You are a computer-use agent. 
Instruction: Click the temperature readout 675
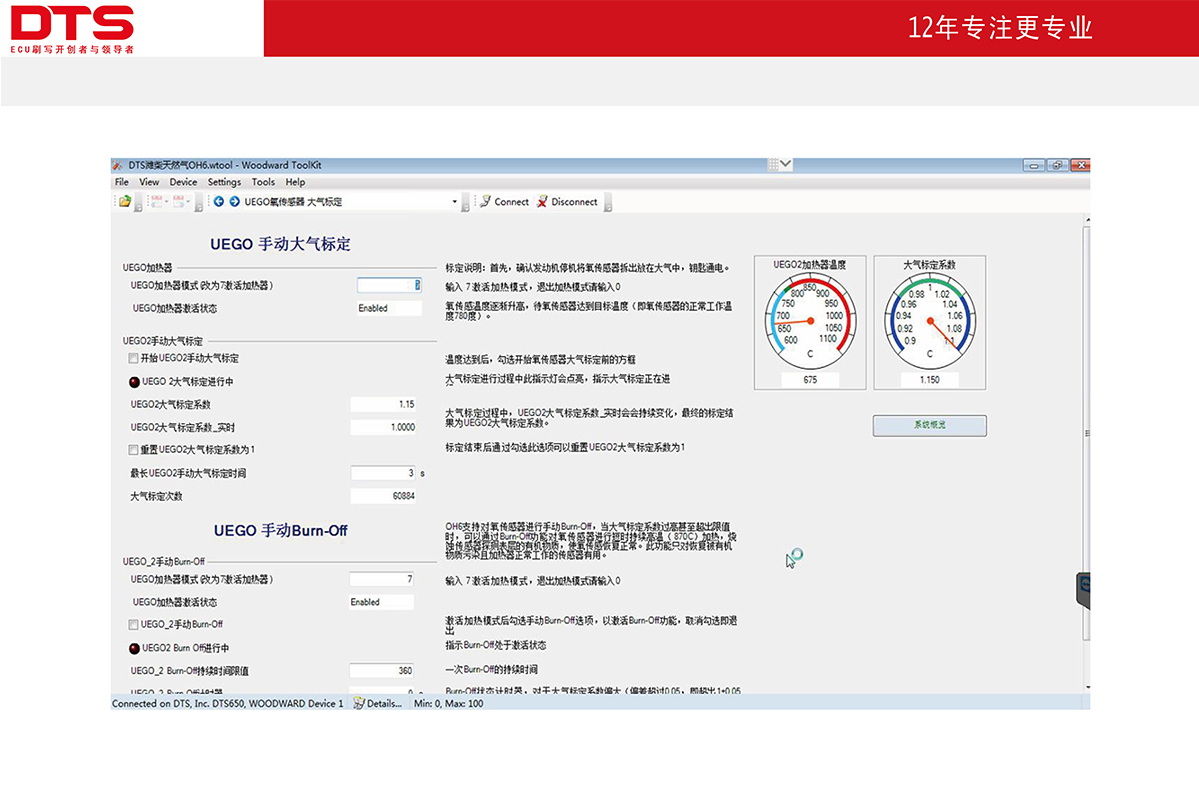pyautogui.click(x=811, y=380)
